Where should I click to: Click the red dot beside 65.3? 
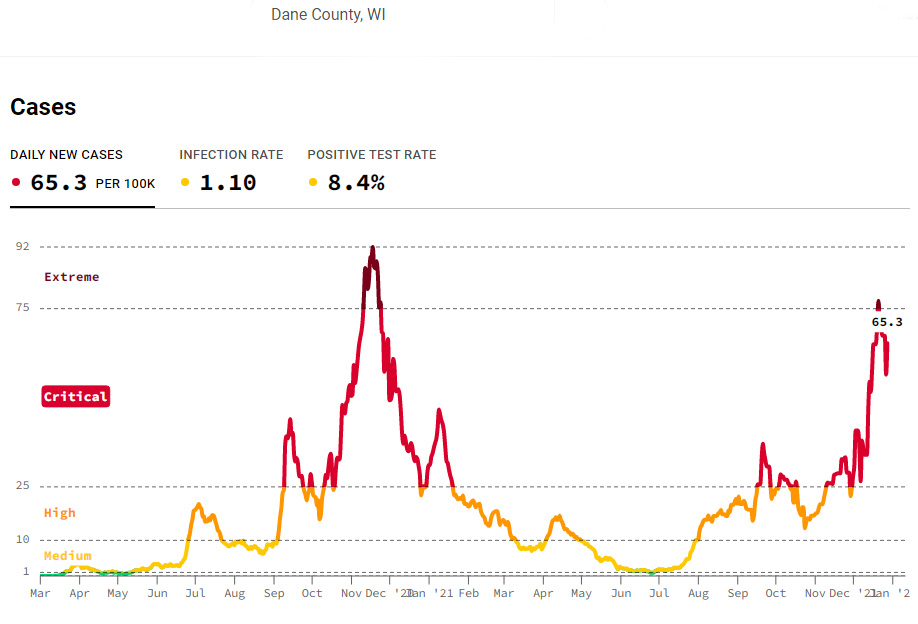coord(16,183)
